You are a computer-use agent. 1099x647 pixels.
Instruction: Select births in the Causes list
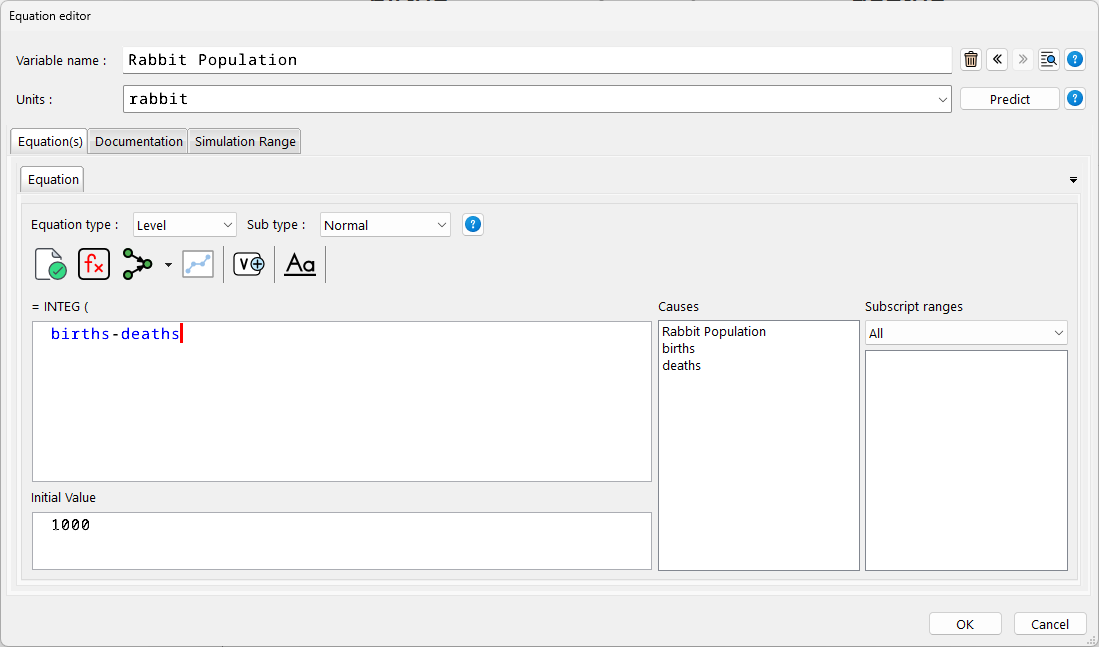[679, 349]
